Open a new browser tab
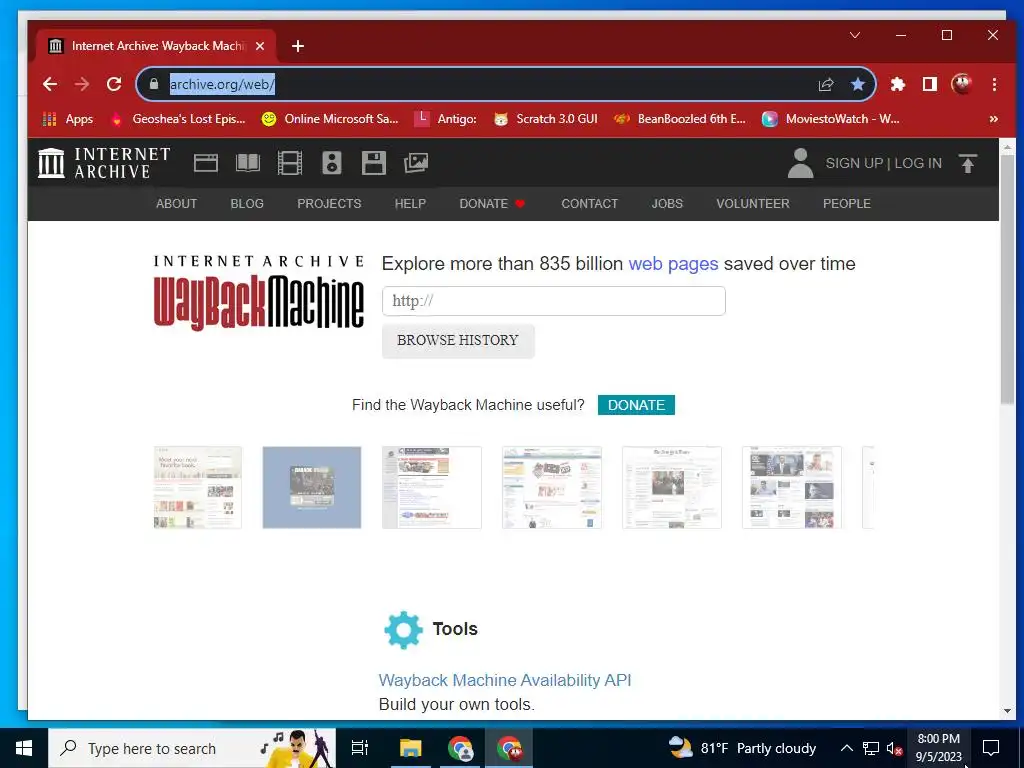The image size is (1024, 768). click(298, 46)
